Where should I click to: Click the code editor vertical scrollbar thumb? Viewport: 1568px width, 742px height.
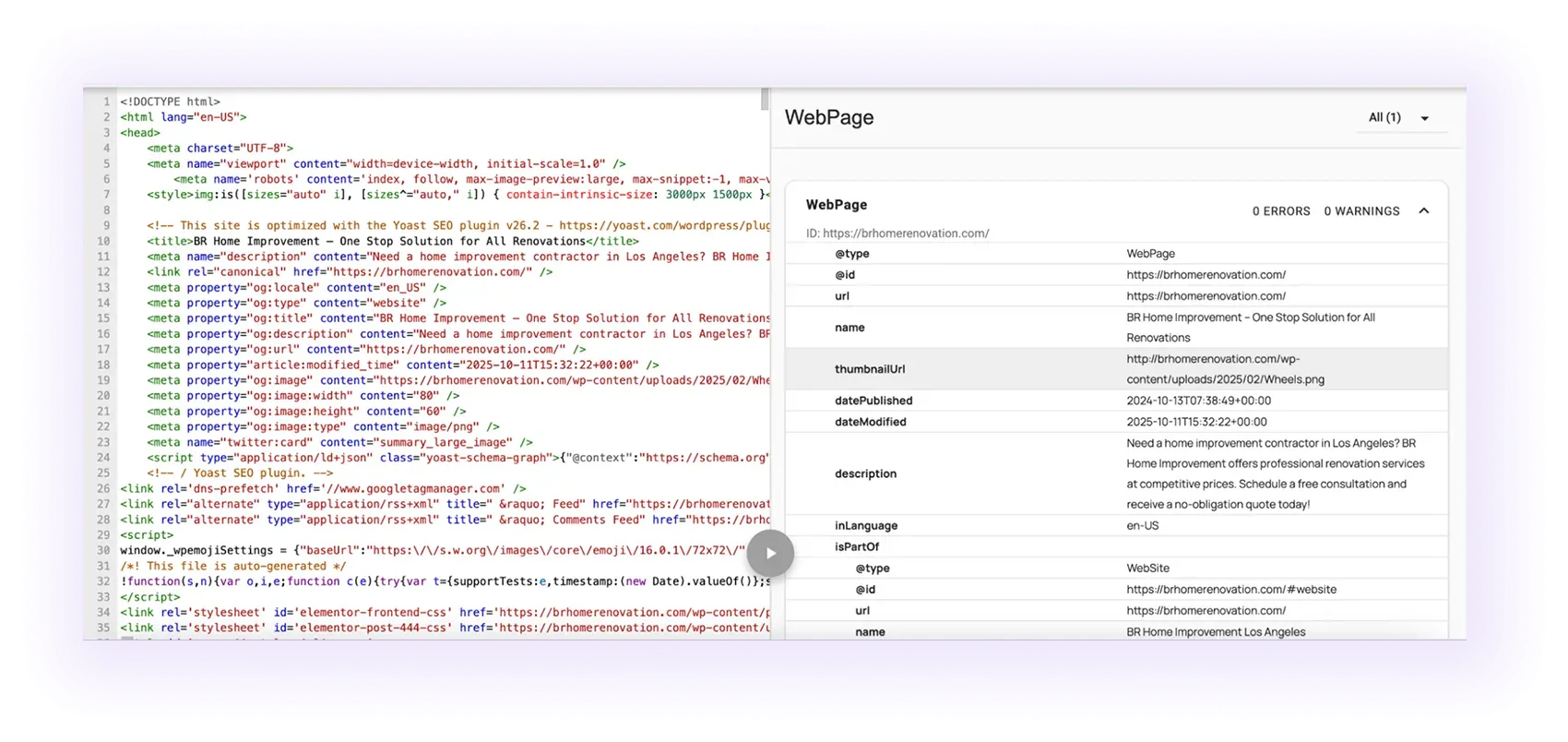pos(765,99)
